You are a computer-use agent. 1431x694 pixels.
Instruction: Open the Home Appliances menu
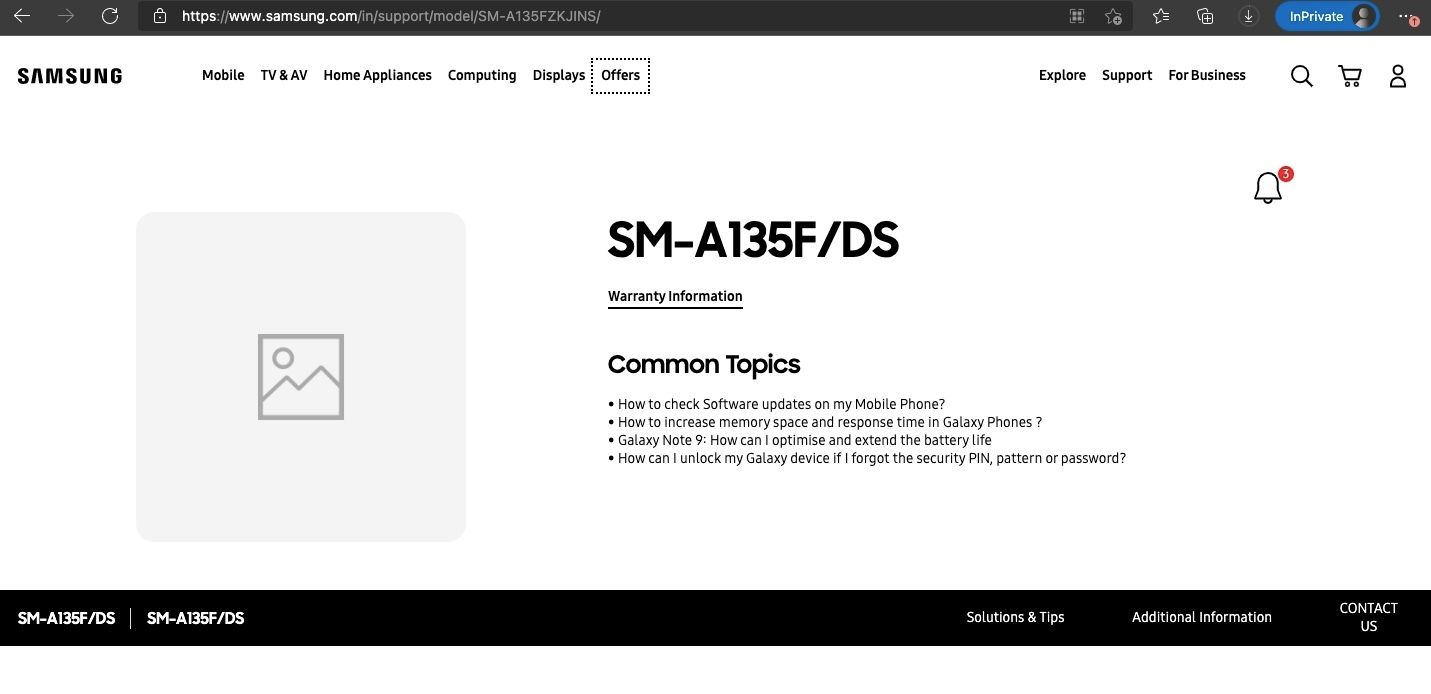pyautogui.click(x=377, y=75)
